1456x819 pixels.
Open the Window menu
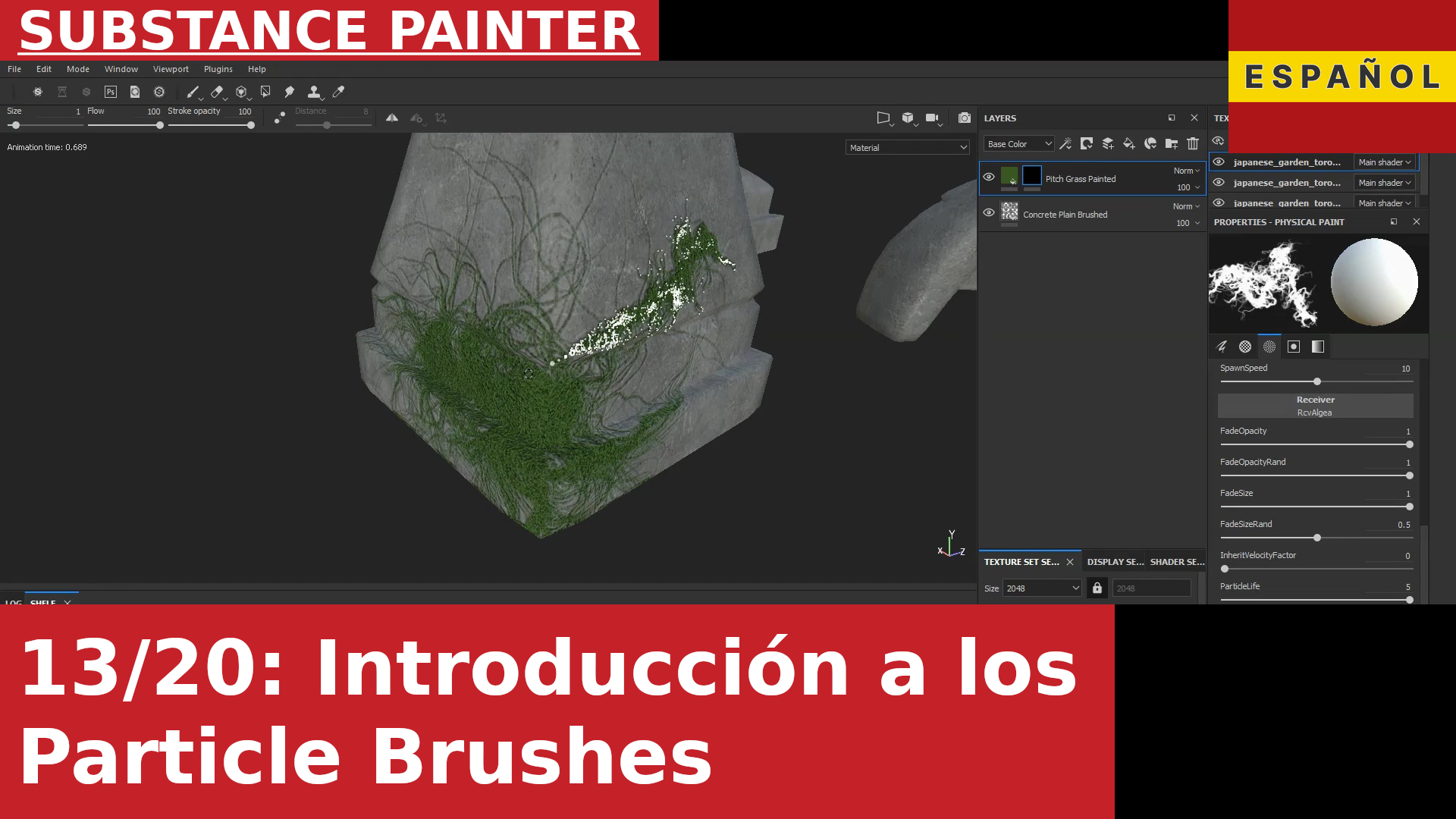[x=121, y=69]
